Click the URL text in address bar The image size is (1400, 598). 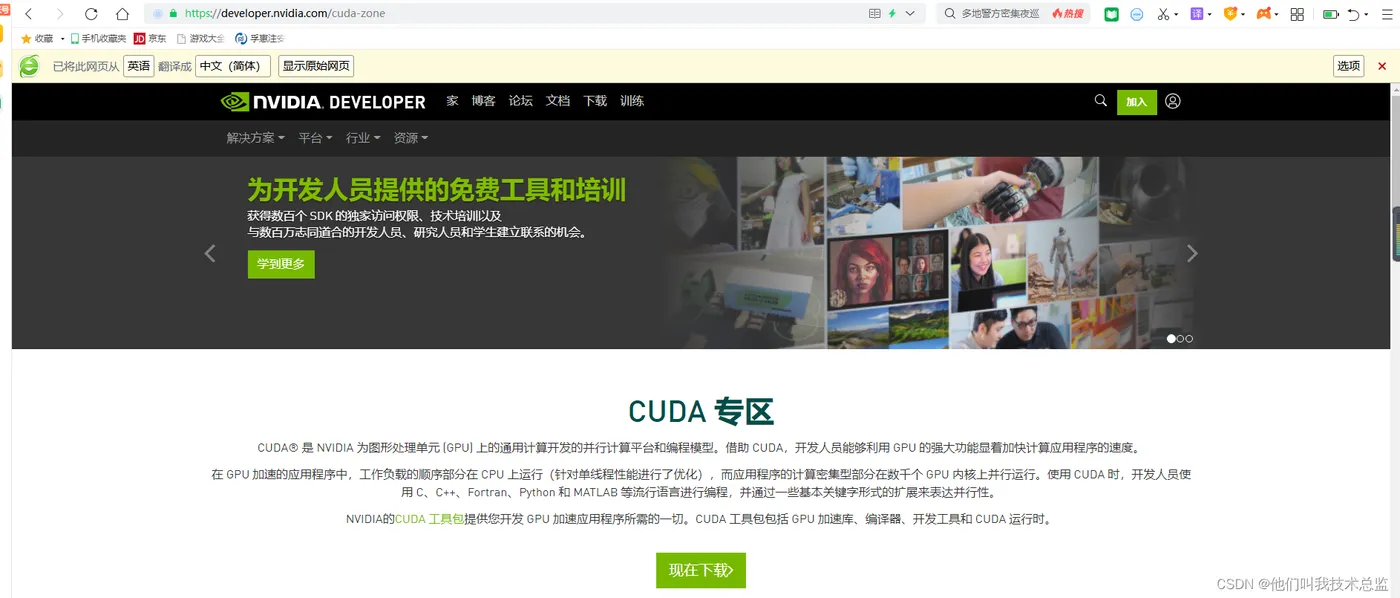285,14
